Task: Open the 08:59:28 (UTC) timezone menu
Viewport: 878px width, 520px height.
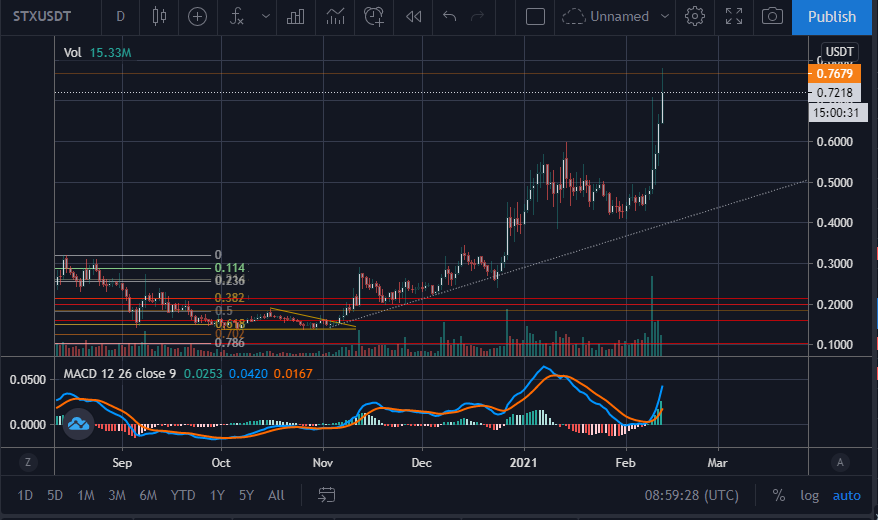Action: [x=692, y=495]
